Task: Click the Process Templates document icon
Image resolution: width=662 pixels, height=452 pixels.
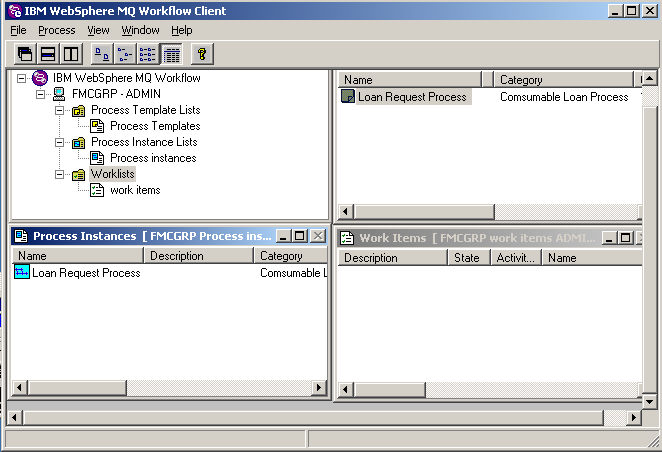Action: point(97,126)
